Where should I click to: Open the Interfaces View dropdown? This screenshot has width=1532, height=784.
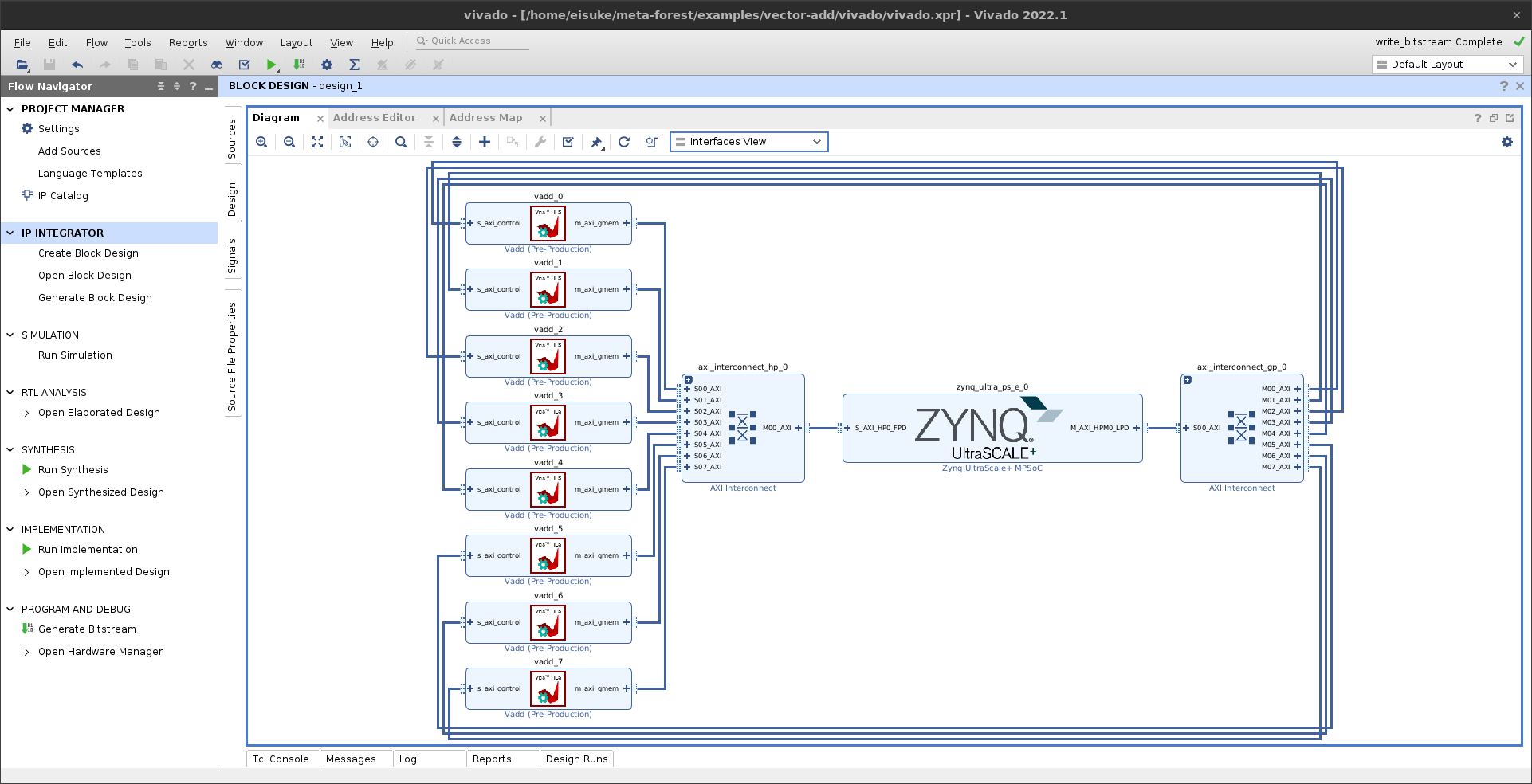[749, 142]
